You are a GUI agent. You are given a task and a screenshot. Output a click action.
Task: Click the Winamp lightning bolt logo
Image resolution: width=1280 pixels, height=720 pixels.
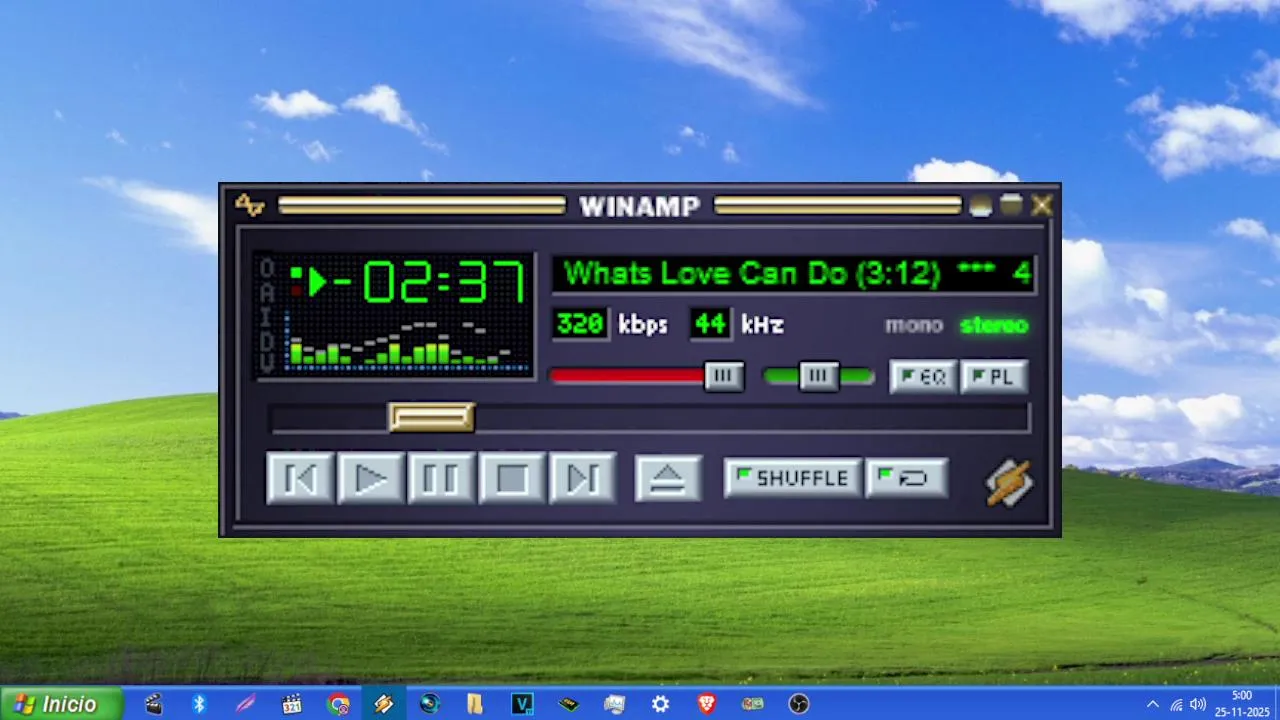click(1009, 482)
